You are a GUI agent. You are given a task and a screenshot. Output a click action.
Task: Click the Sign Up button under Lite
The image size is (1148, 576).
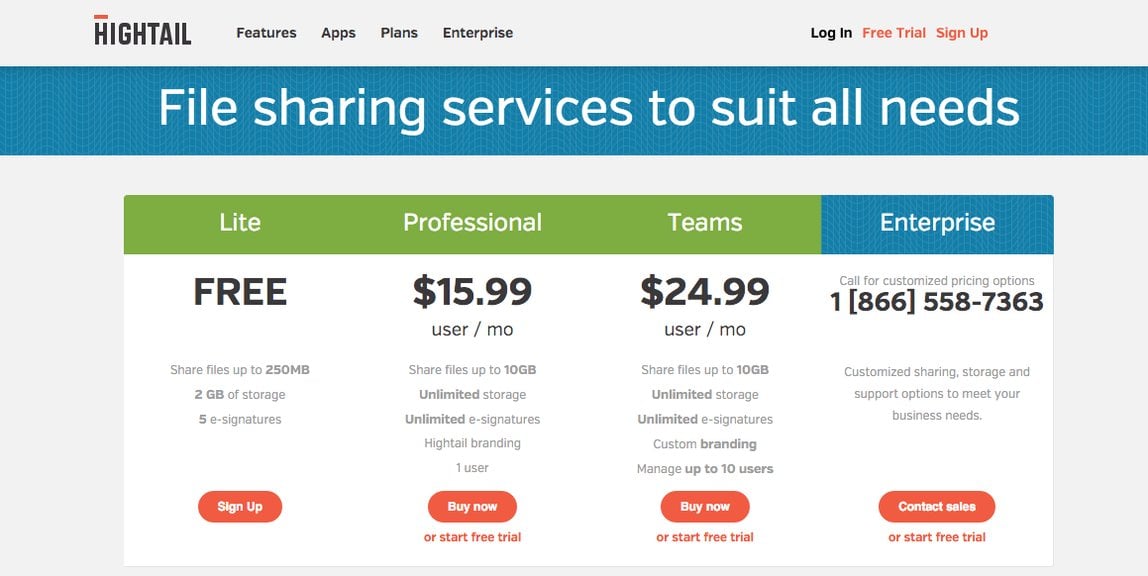[x=240, y=506]
